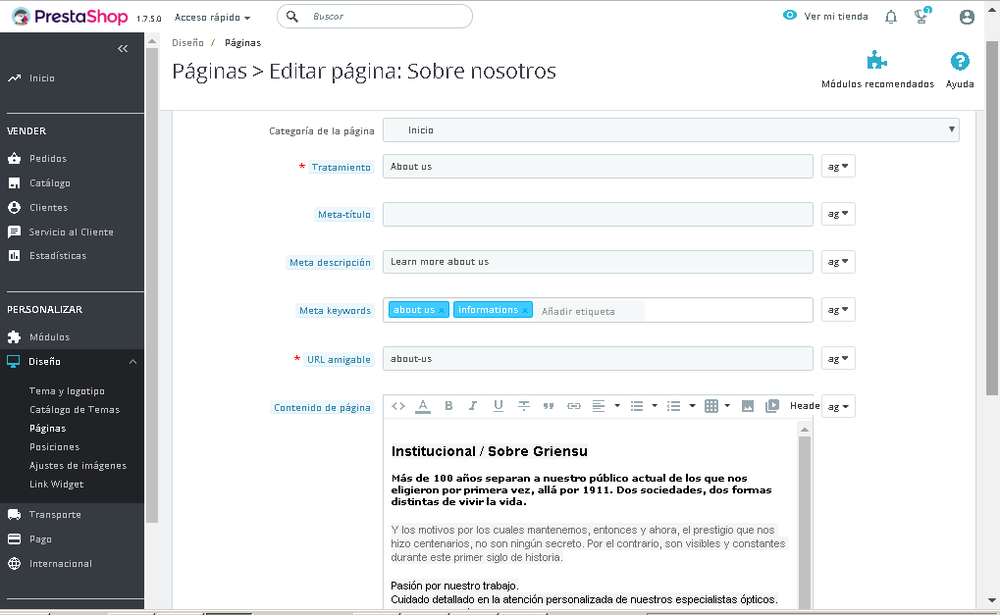The height and width of the screenshot is (615, 1000).
Task: Insert a link from editor toolbar
Action: click(574, 406)
